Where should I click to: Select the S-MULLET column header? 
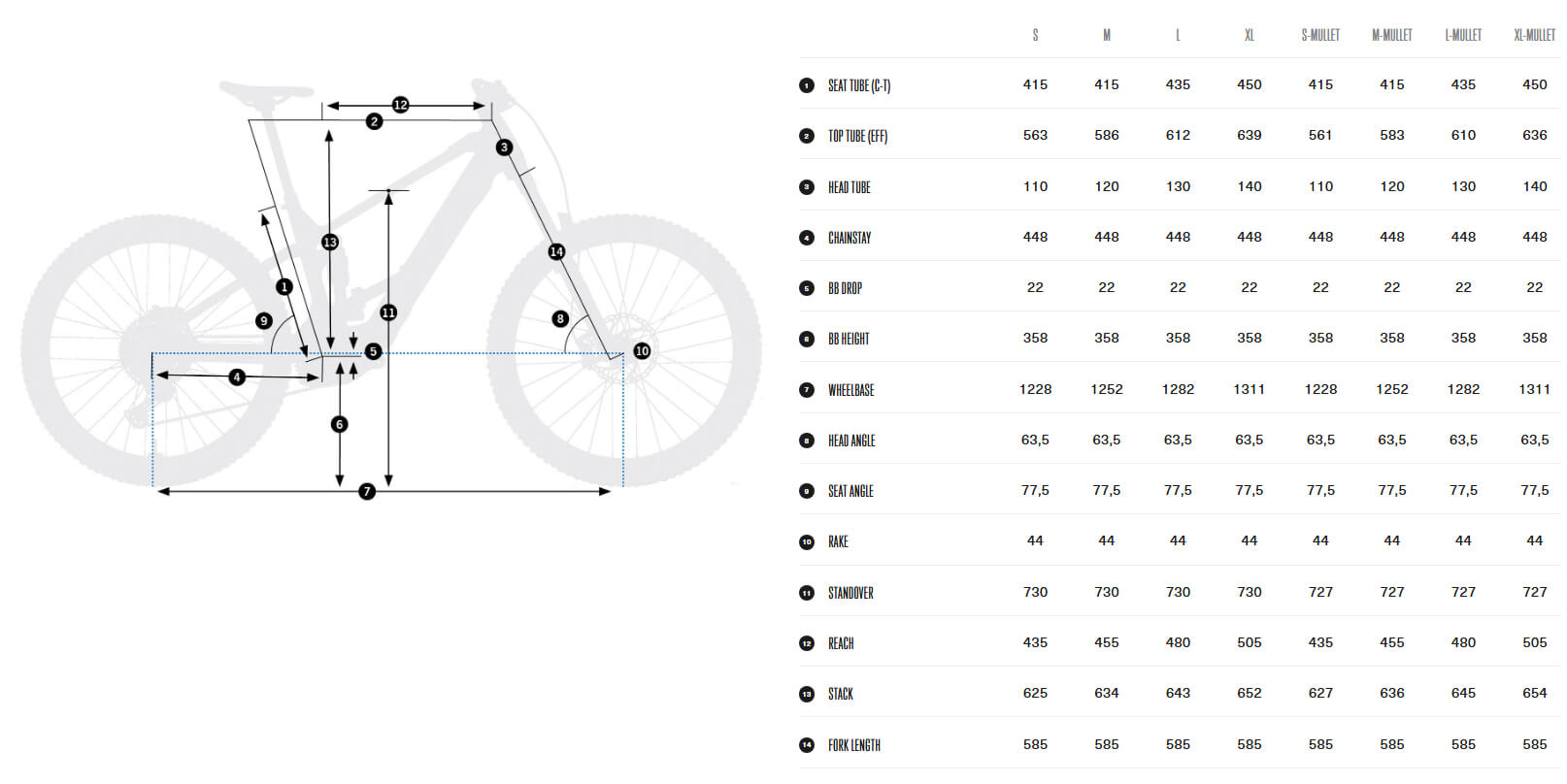point(1320,35)
